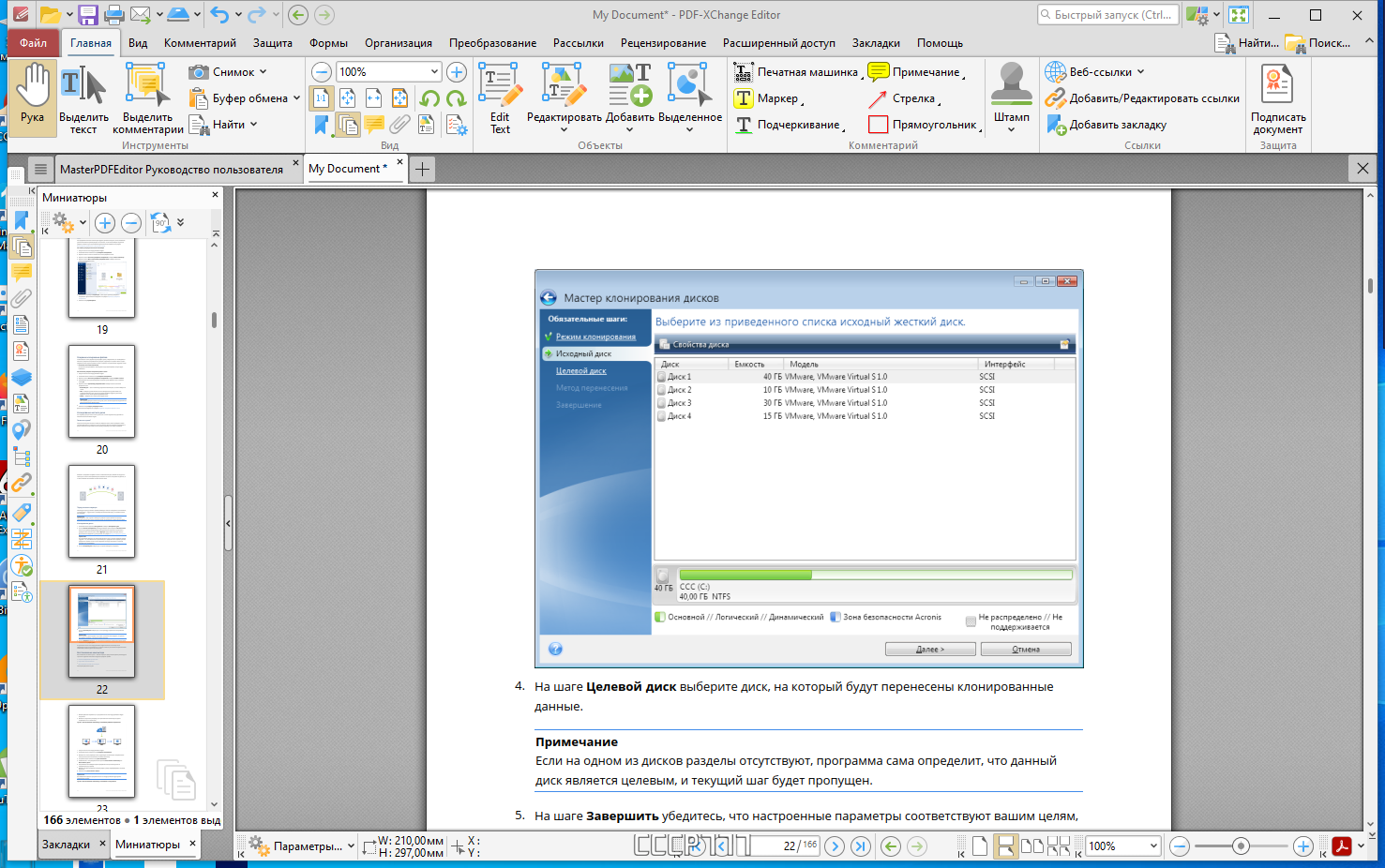Click the status bar zoom slider handle
The image size is (1385, 868).
[1241, 846]
